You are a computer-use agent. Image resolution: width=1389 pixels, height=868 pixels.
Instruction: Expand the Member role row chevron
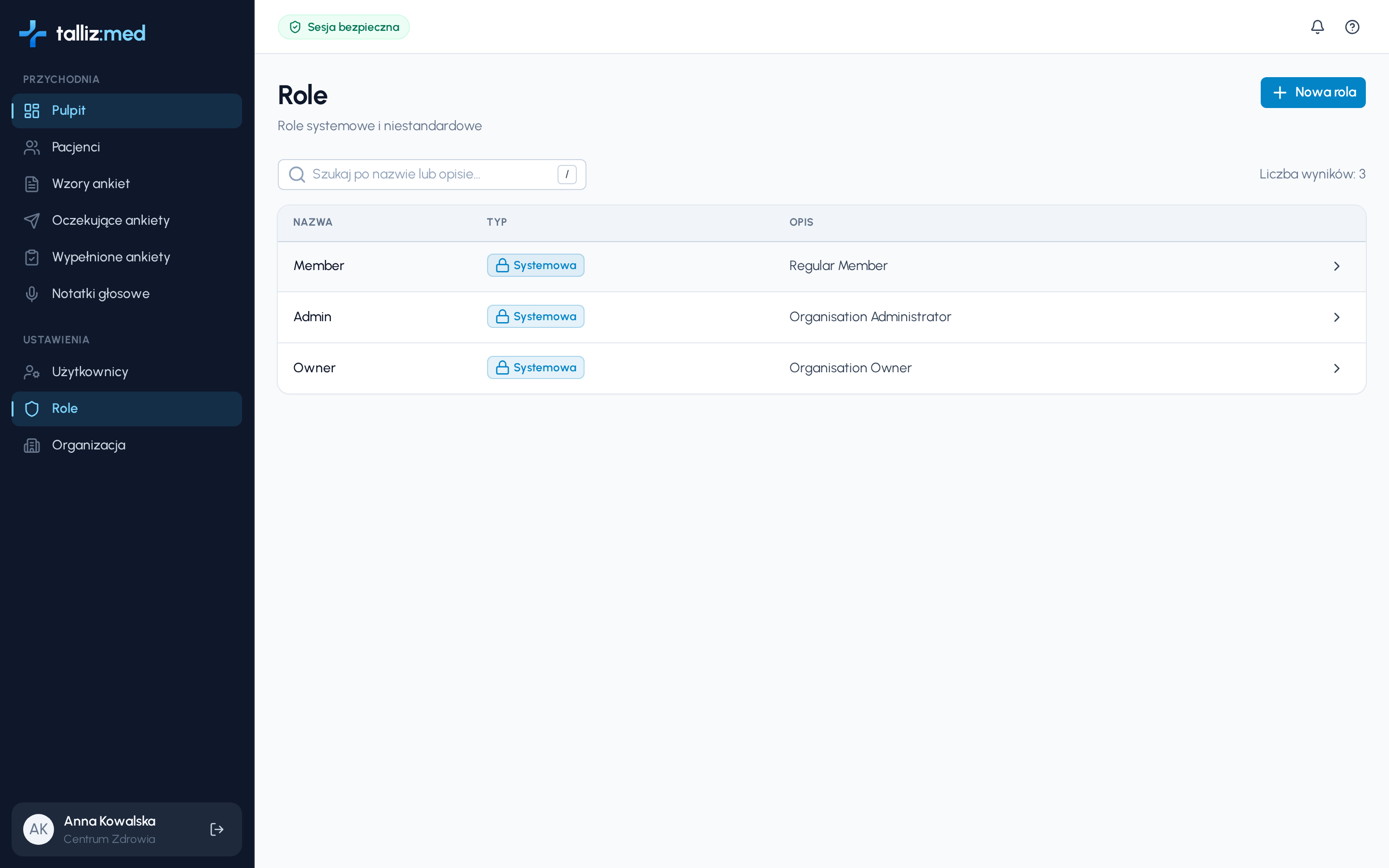point(1336,266)
